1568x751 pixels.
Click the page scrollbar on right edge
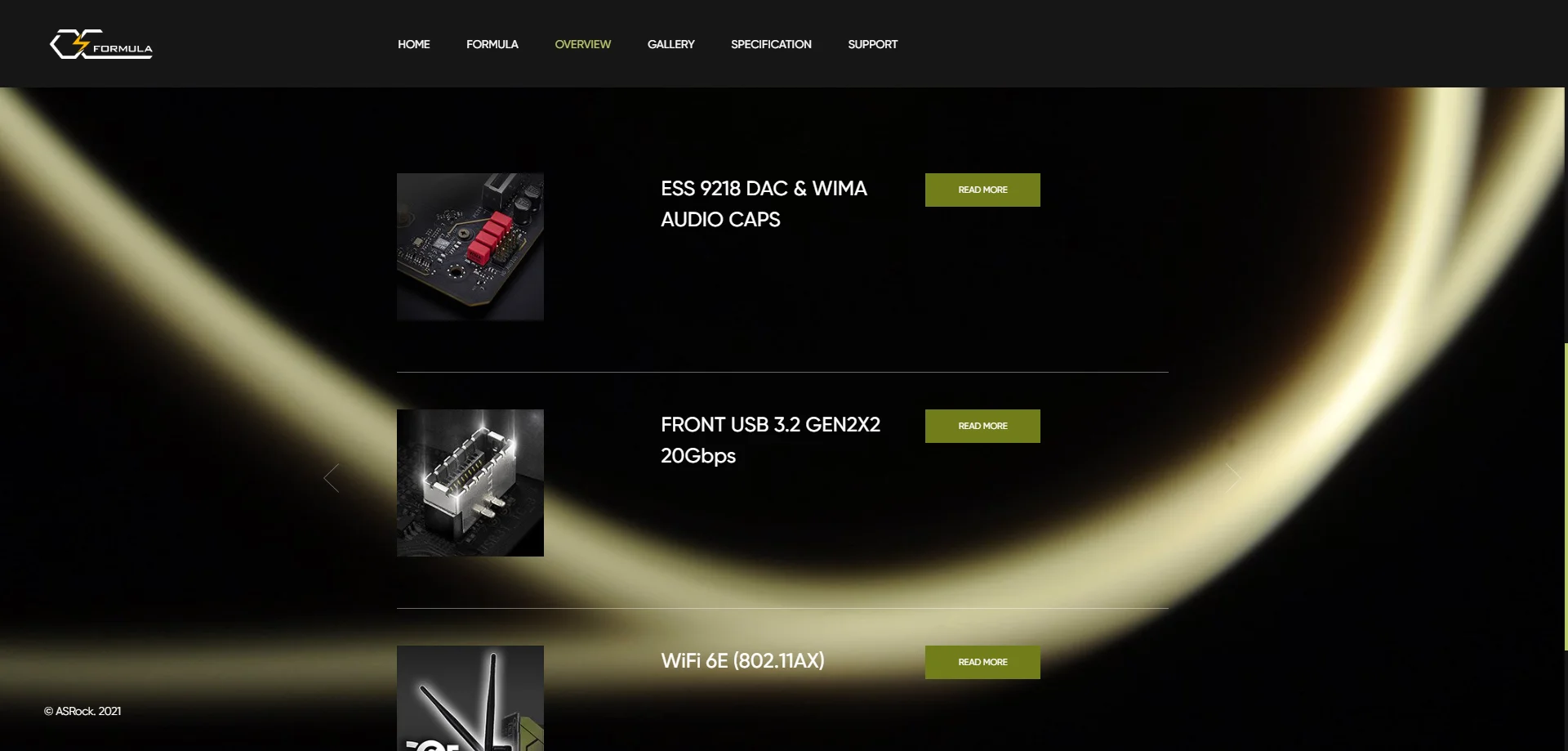(1565, 497)
